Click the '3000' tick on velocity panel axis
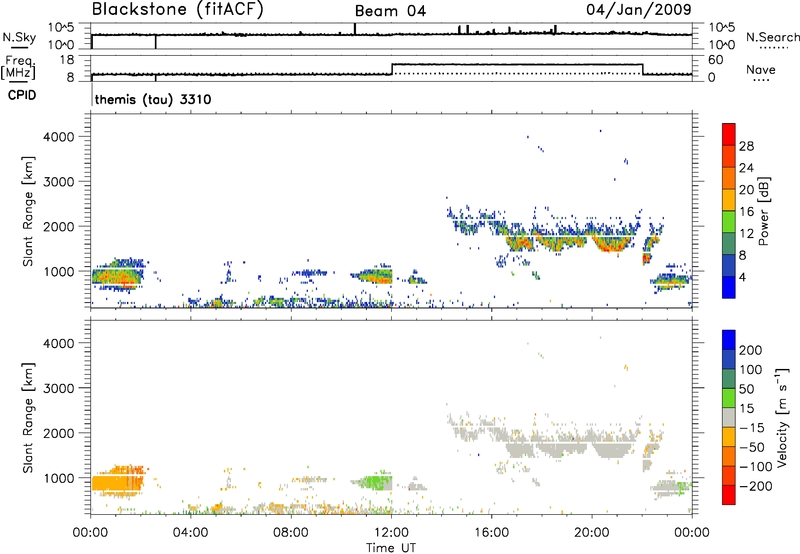 coord(59,388)
